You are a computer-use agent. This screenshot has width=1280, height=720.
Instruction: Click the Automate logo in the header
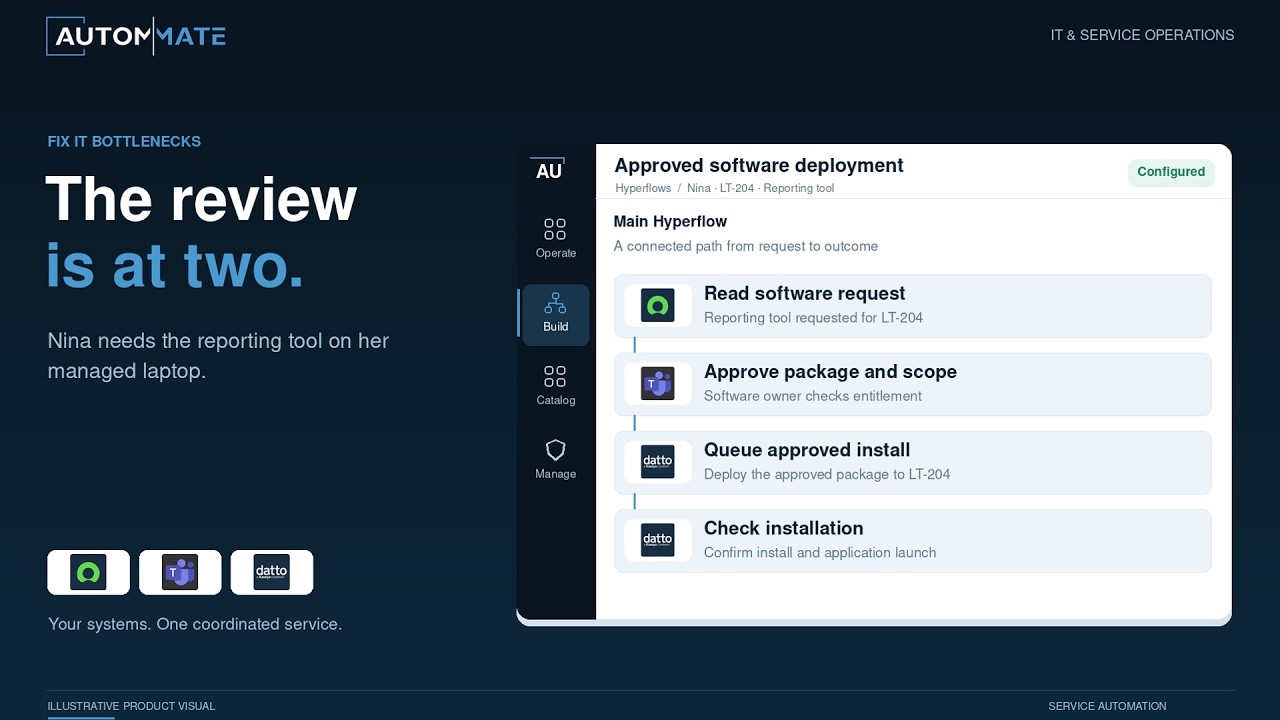136,36
